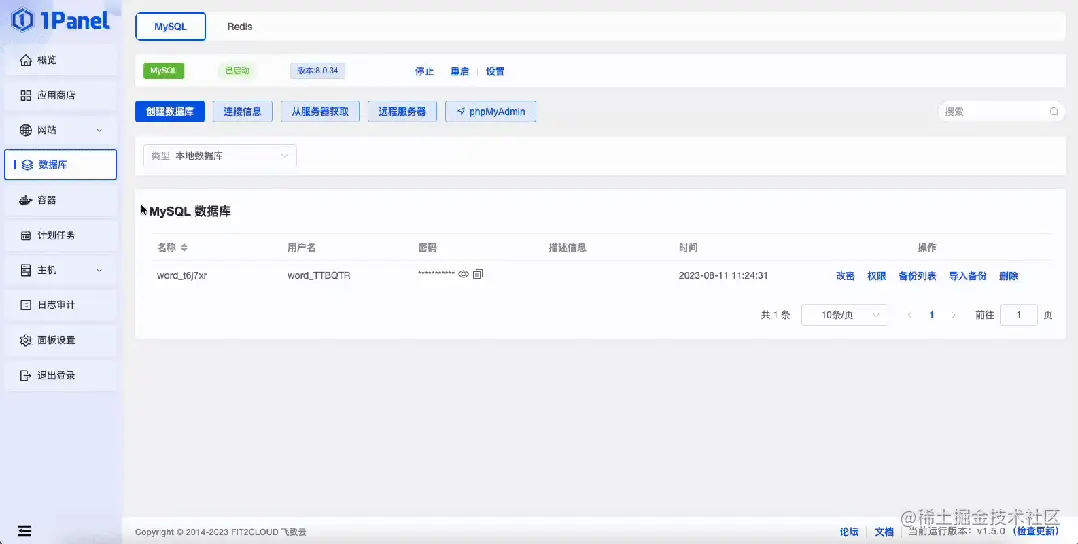
Task: Open MySQL 设置 settings
Action: (495, 72)
